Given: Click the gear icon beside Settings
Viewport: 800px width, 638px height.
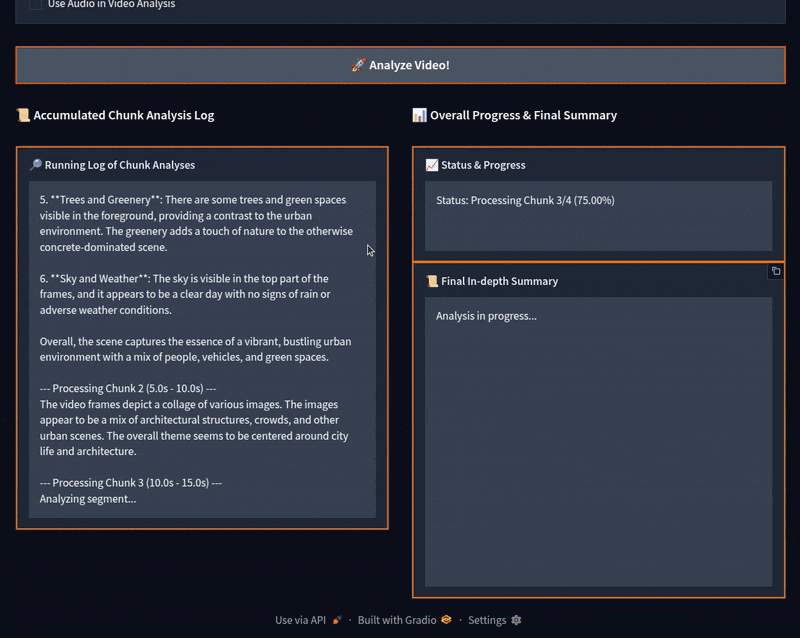Looking at the screenshot, I should (x=516, y=620).
